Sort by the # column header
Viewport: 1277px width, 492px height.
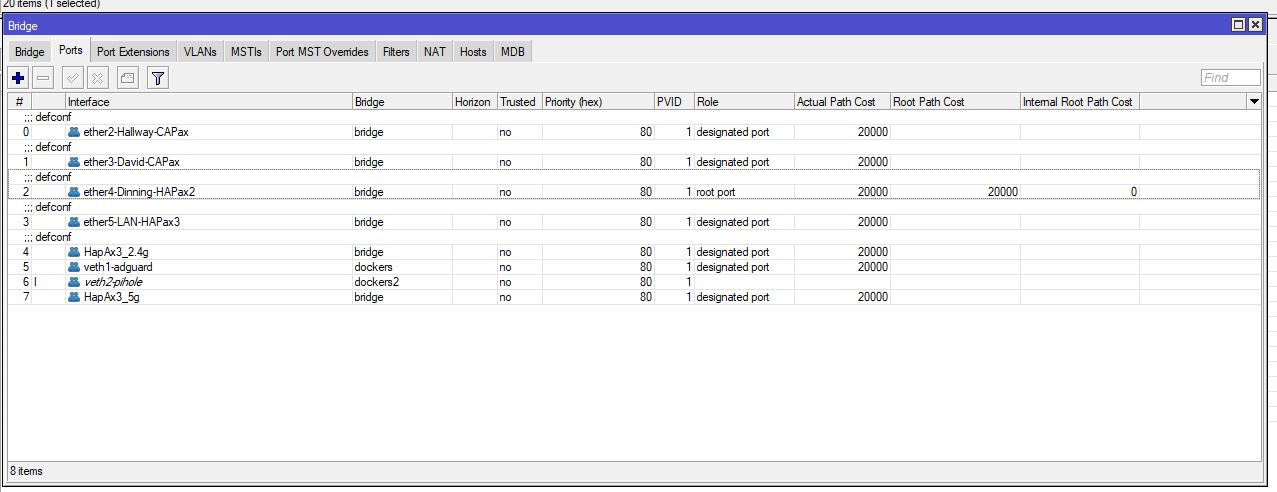click(20, 102)
